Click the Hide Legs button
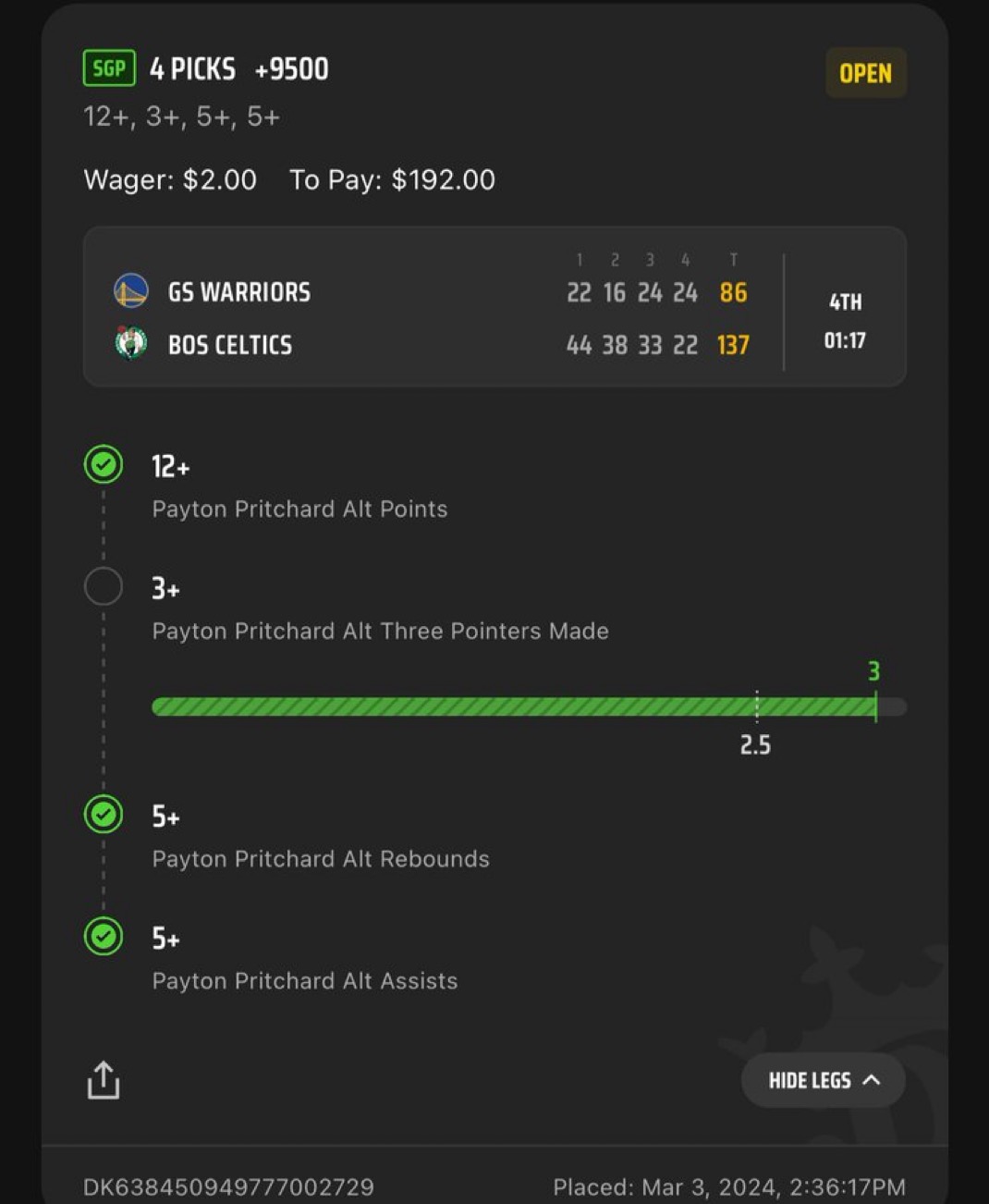Screen dimensions: 989x1204 (824, 1080)
